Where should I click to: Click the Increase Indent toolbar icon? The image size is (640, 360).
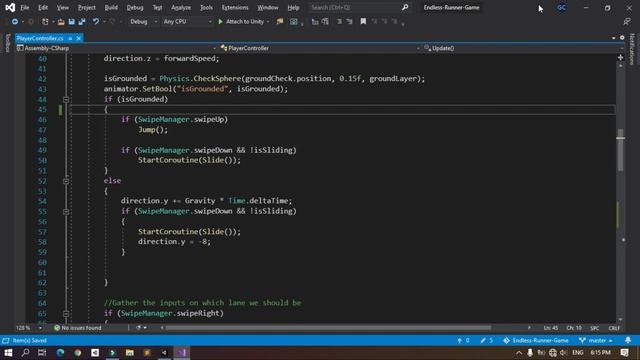[x=349, y=22]
